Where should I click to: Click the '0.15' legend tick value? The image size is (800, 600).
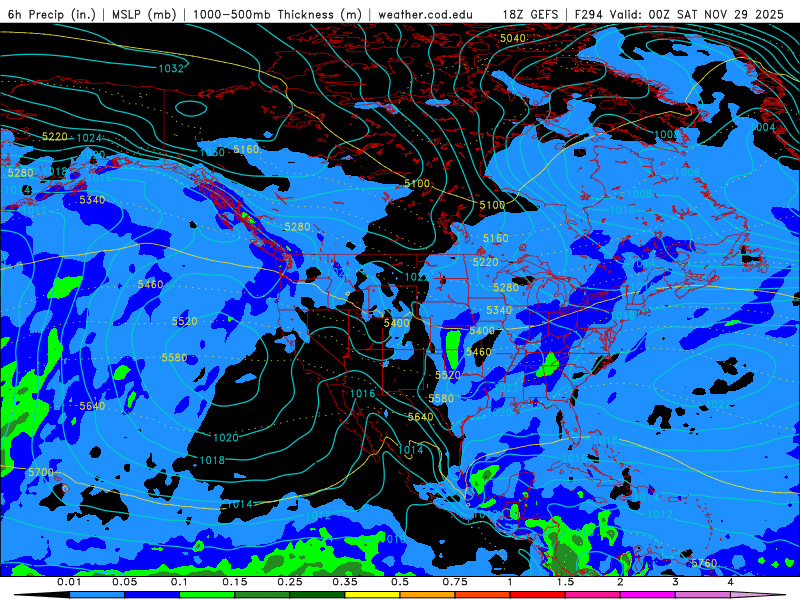click(235, 582)
